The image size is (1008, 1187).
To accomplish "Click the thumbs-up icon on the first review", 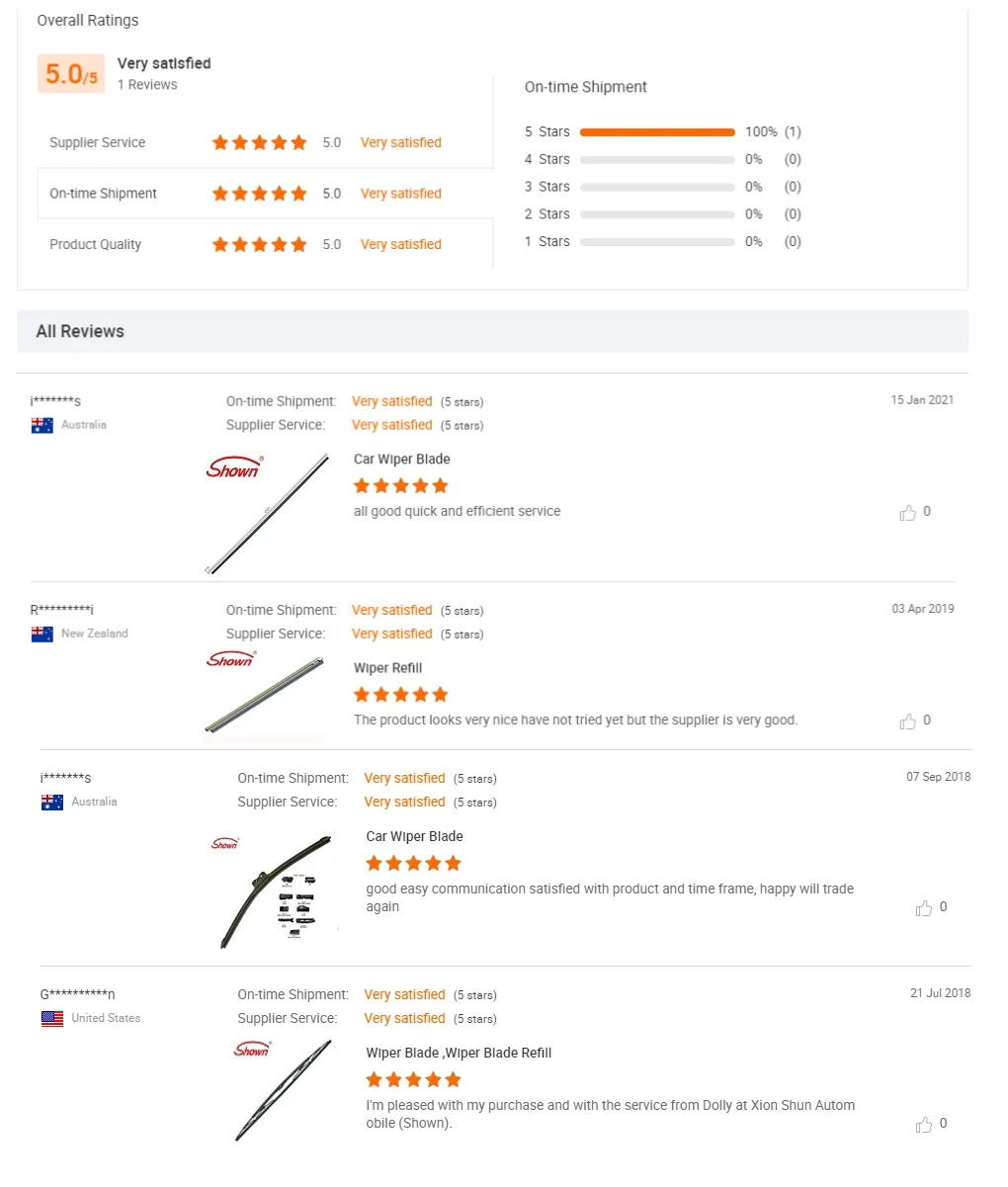I will (x=908, y=512).
